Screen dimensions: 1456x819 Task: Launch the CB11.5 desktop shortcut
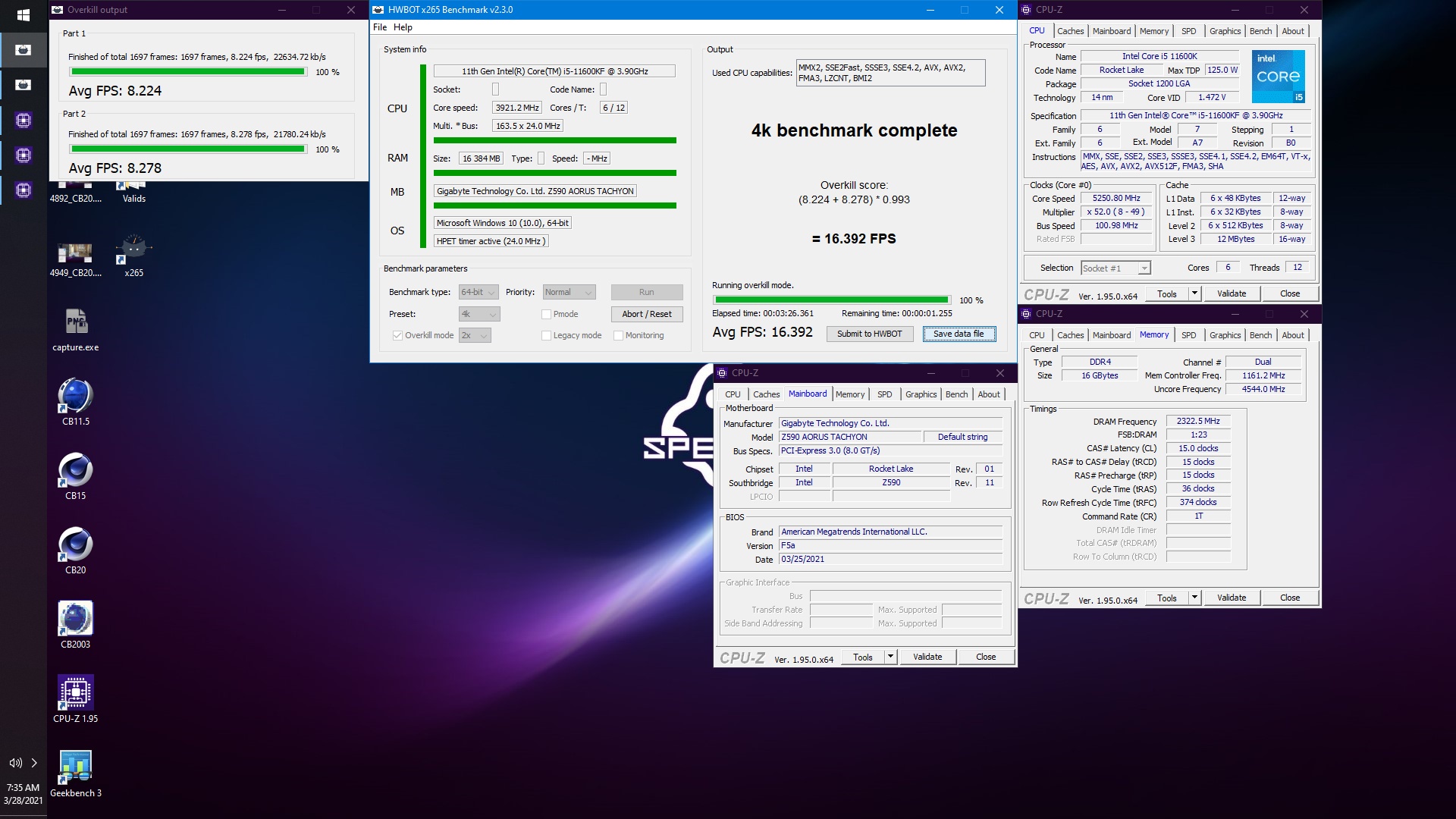pyautogui.click(x=75, y=402)
